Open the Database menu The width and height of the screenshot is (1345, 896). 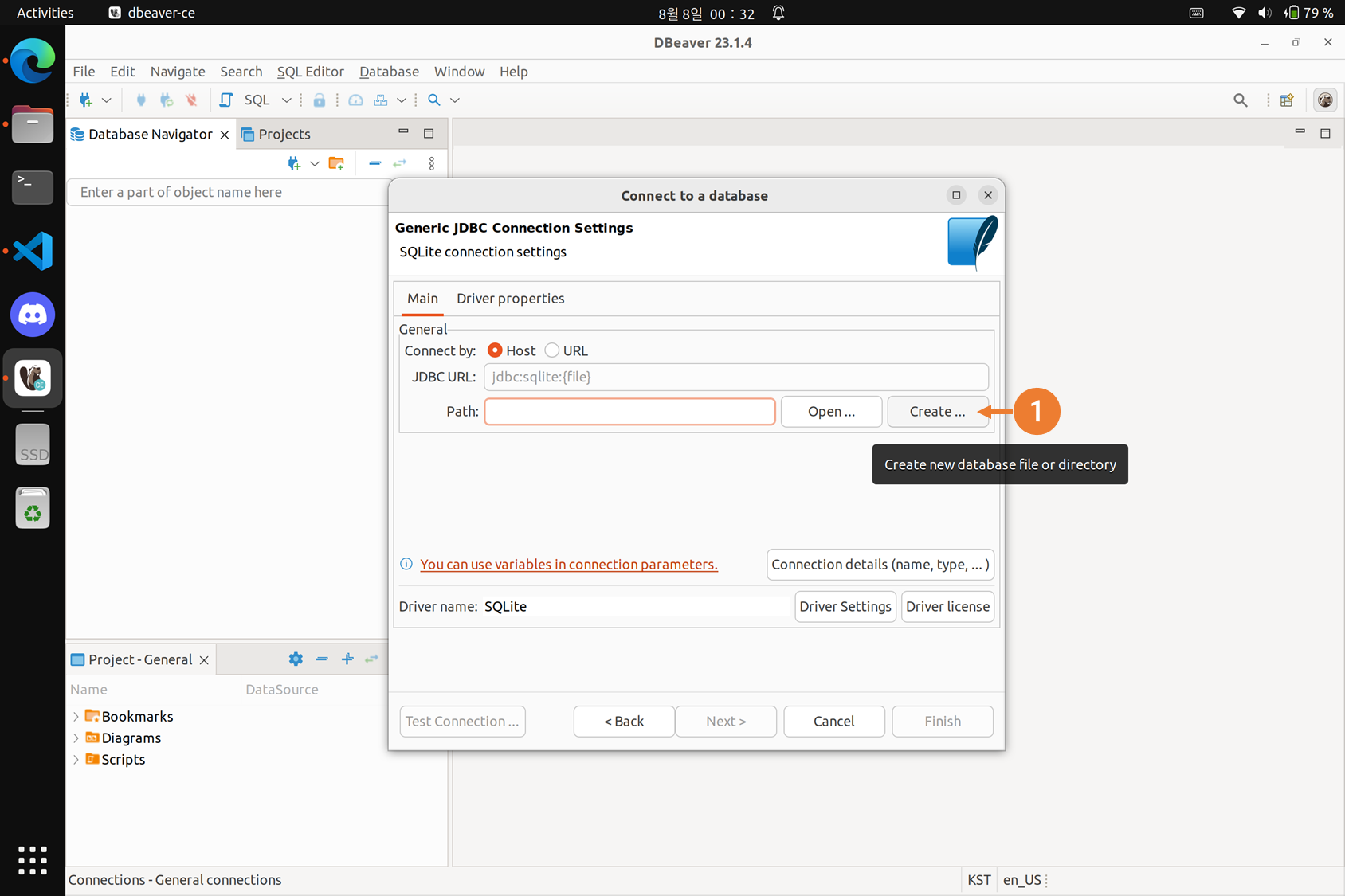pyautogui.click(x=389, y=72)
